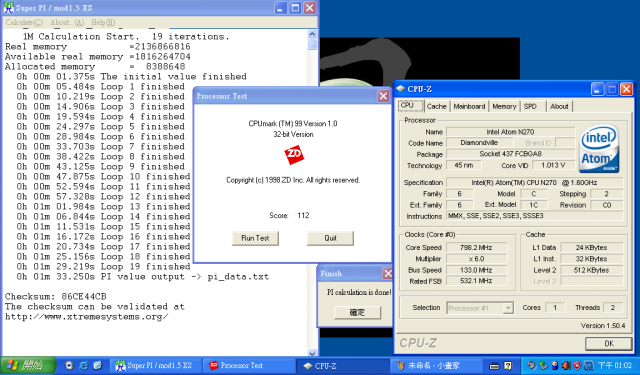Screen dimensions: 640x375
Task: Click the CPU-Z title bar diamond icon
Action: point(400,89)
